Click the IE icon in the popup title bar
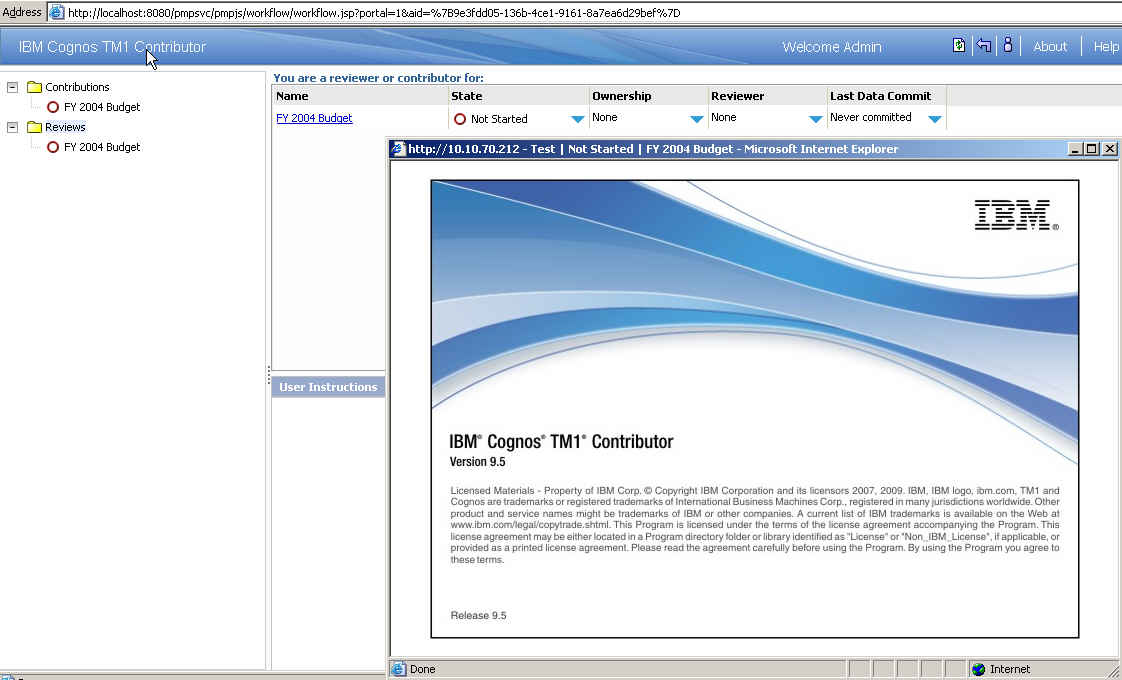 coord(398,149)
